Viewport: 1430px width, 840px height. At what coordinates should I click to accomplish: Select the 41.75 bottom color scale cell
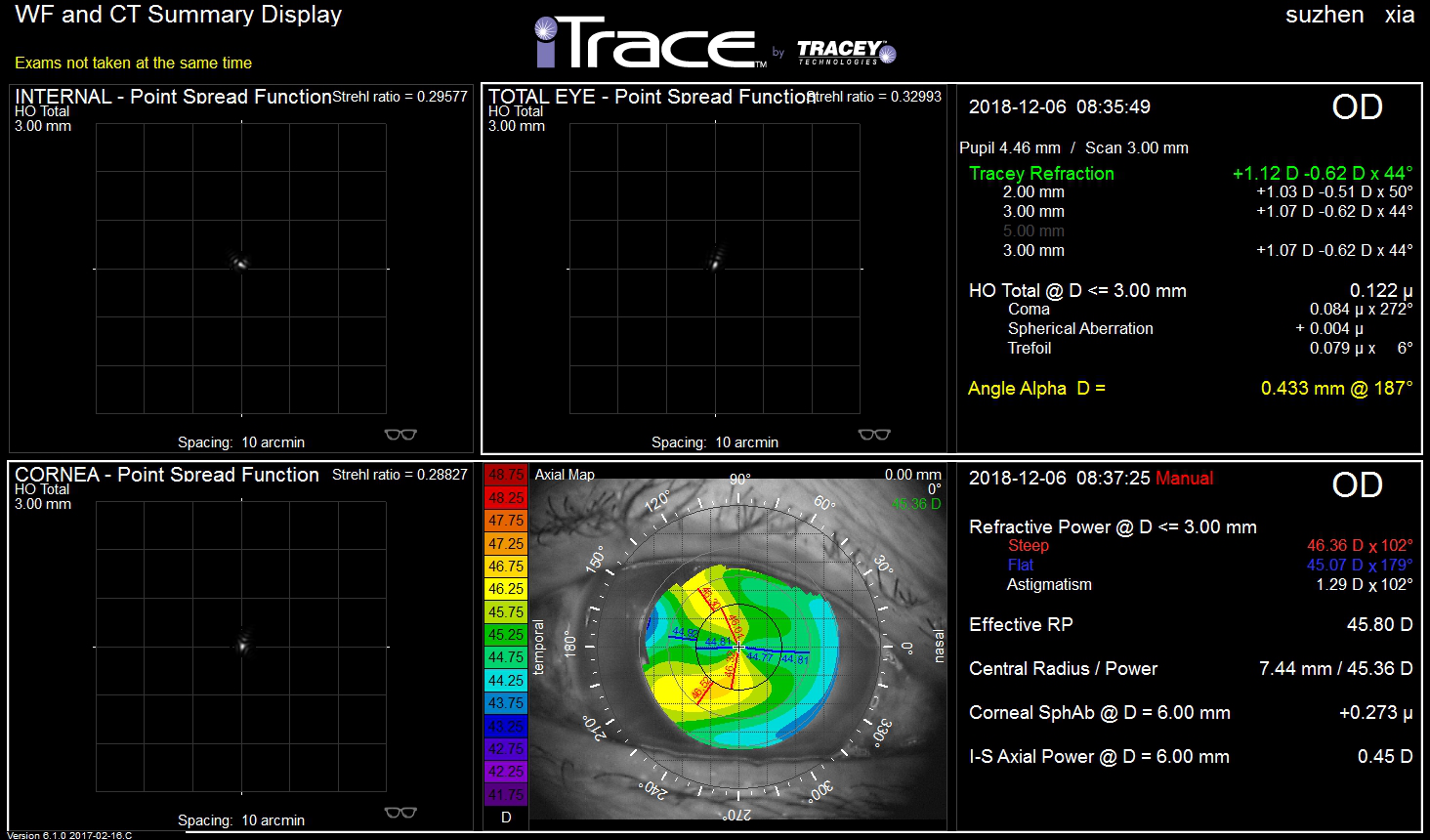point(506,795)
